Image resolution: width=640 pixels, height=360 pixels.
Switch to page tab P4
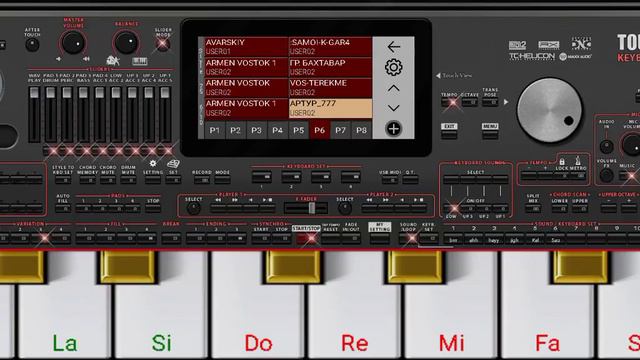(278, 130)
